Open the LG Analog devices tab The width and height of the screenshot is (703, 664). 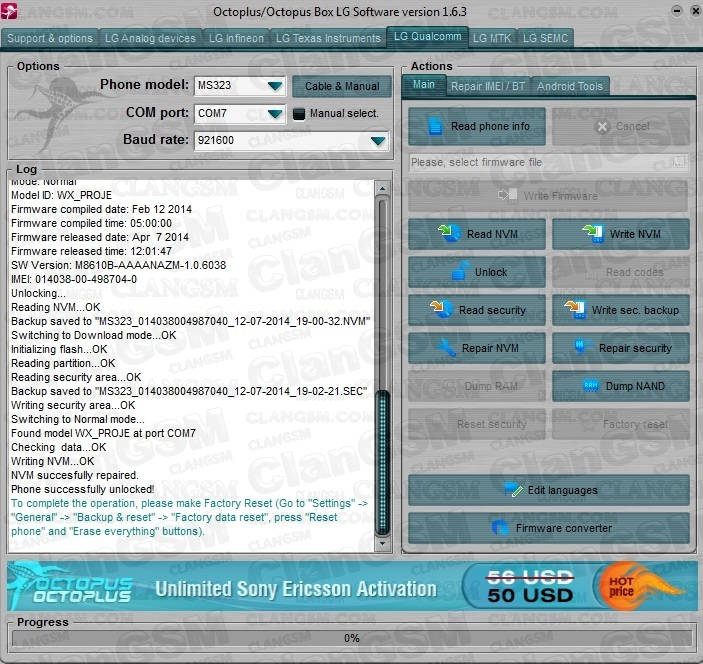[x=150, y=39]
